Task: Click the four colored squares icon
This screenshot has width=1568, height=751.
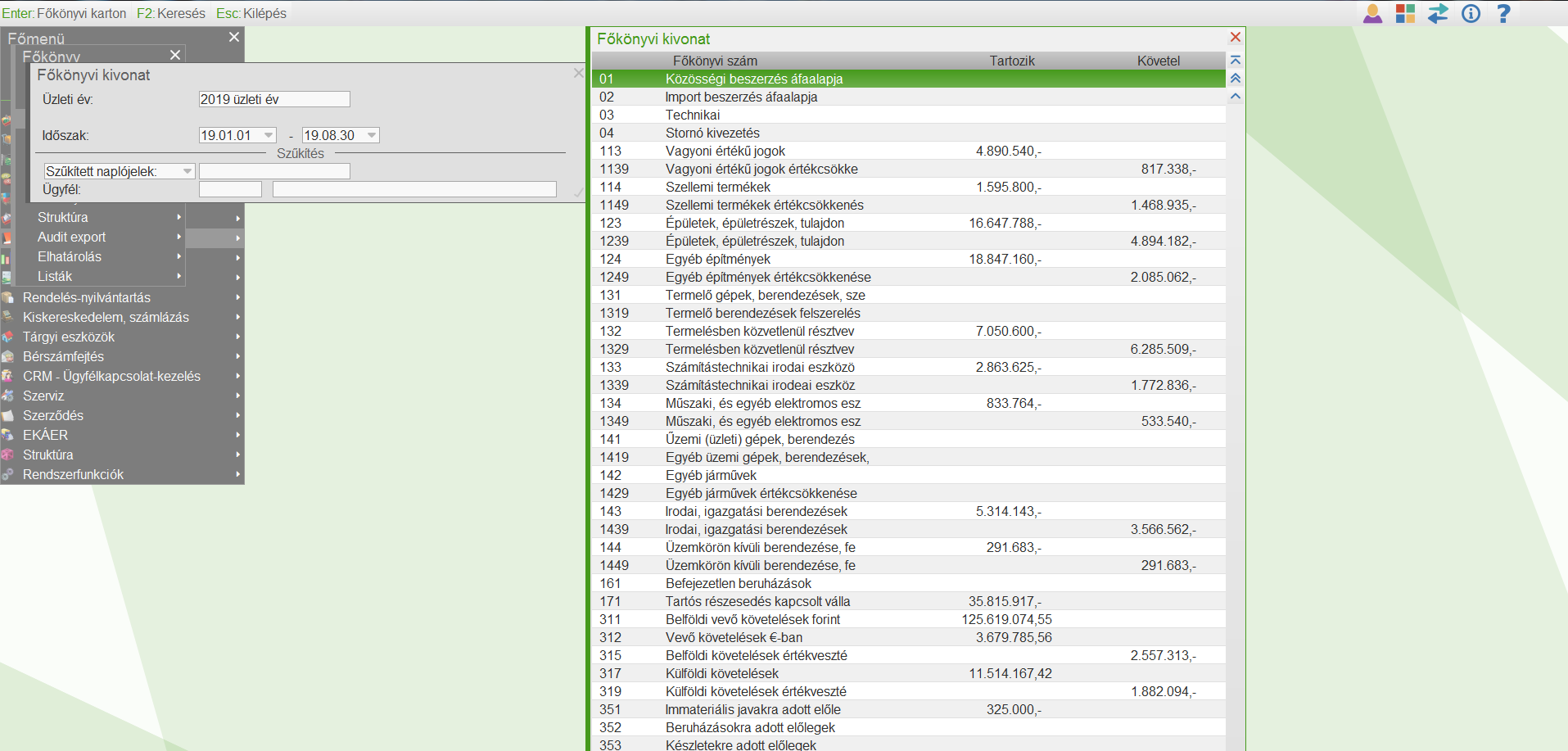Action: [1406, 14]
